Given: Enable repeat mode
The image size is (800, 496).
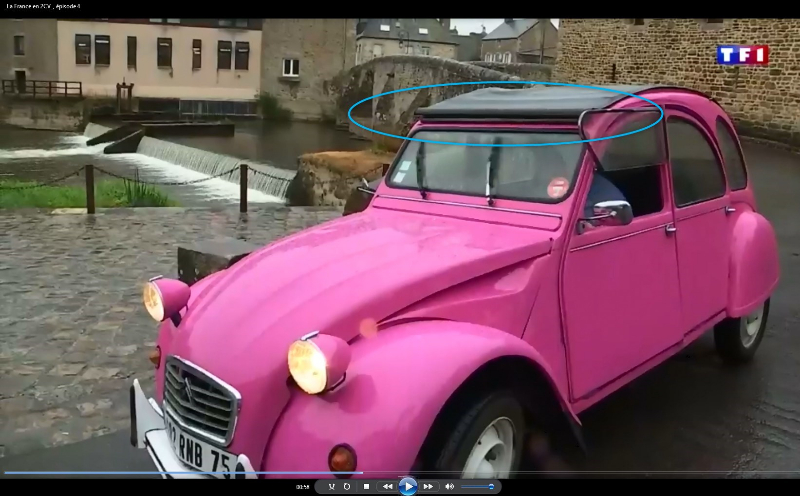Looking at the screenshot, I should (347, 486).
